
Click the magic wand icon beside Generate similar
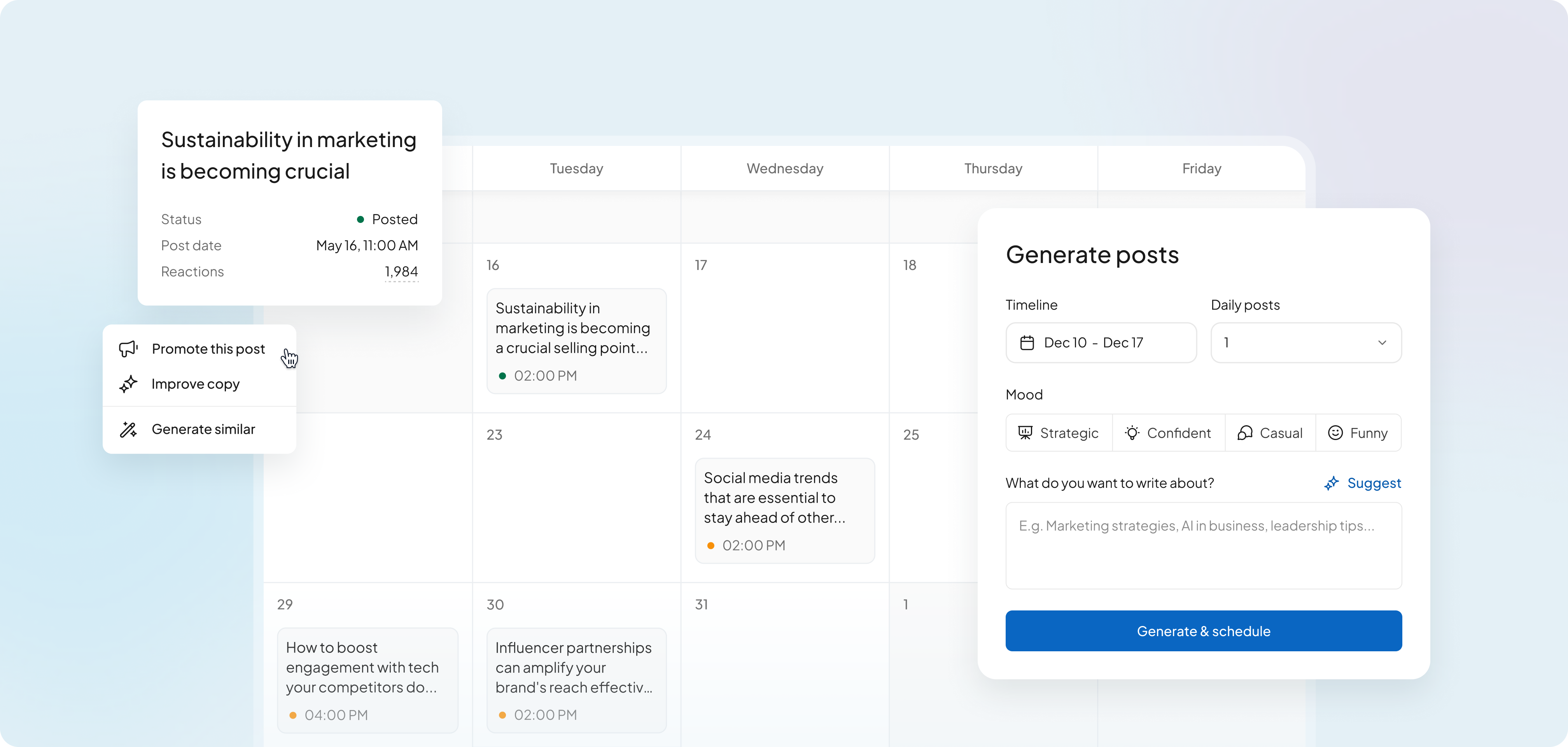[128, 429]
